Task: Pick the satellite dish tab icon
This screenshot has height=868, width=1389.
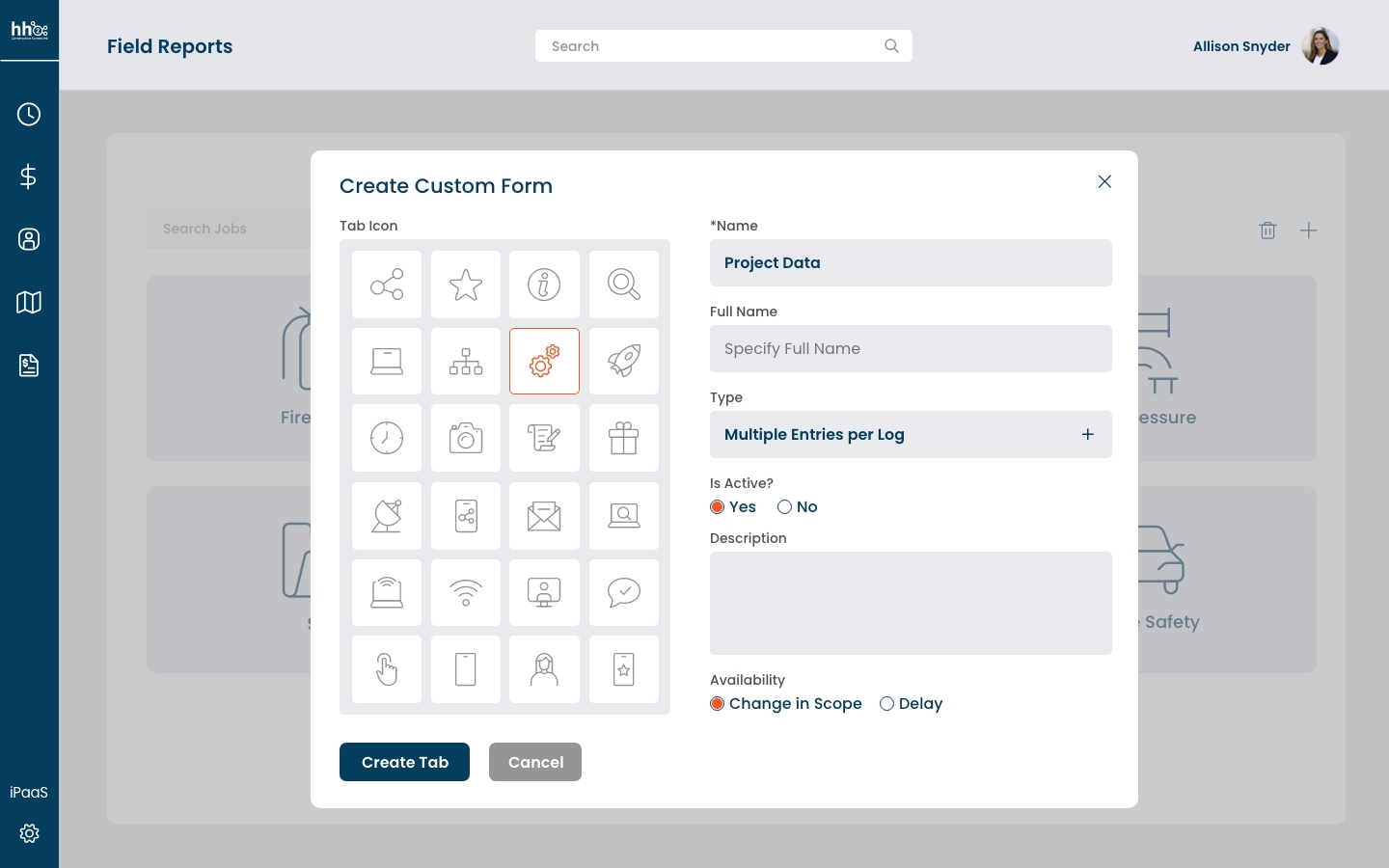Action: (x=387, y=516)
